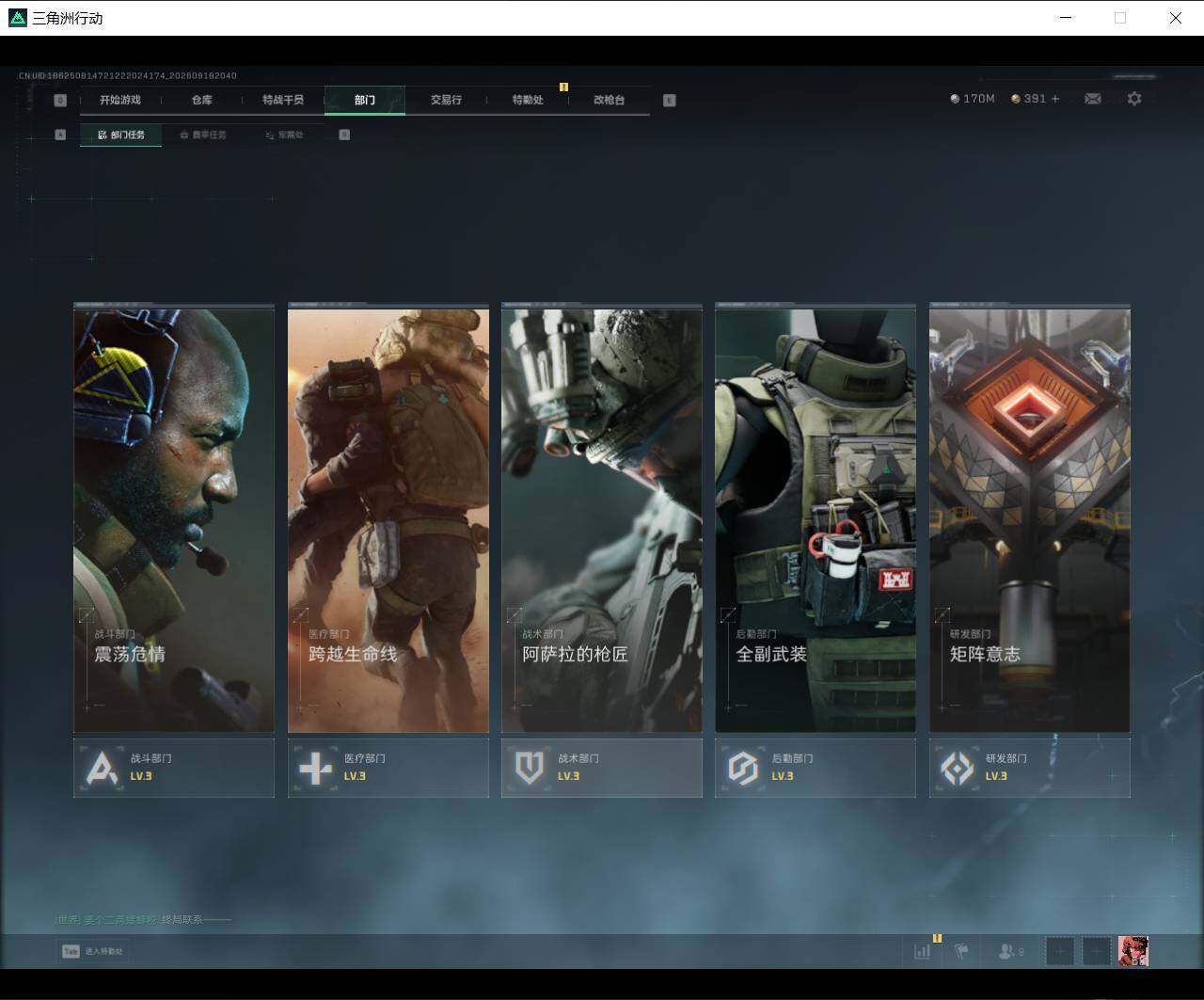Click the first empty squad slot plus
This screenshot has width=1204, height=1000.
[1060, 951]
